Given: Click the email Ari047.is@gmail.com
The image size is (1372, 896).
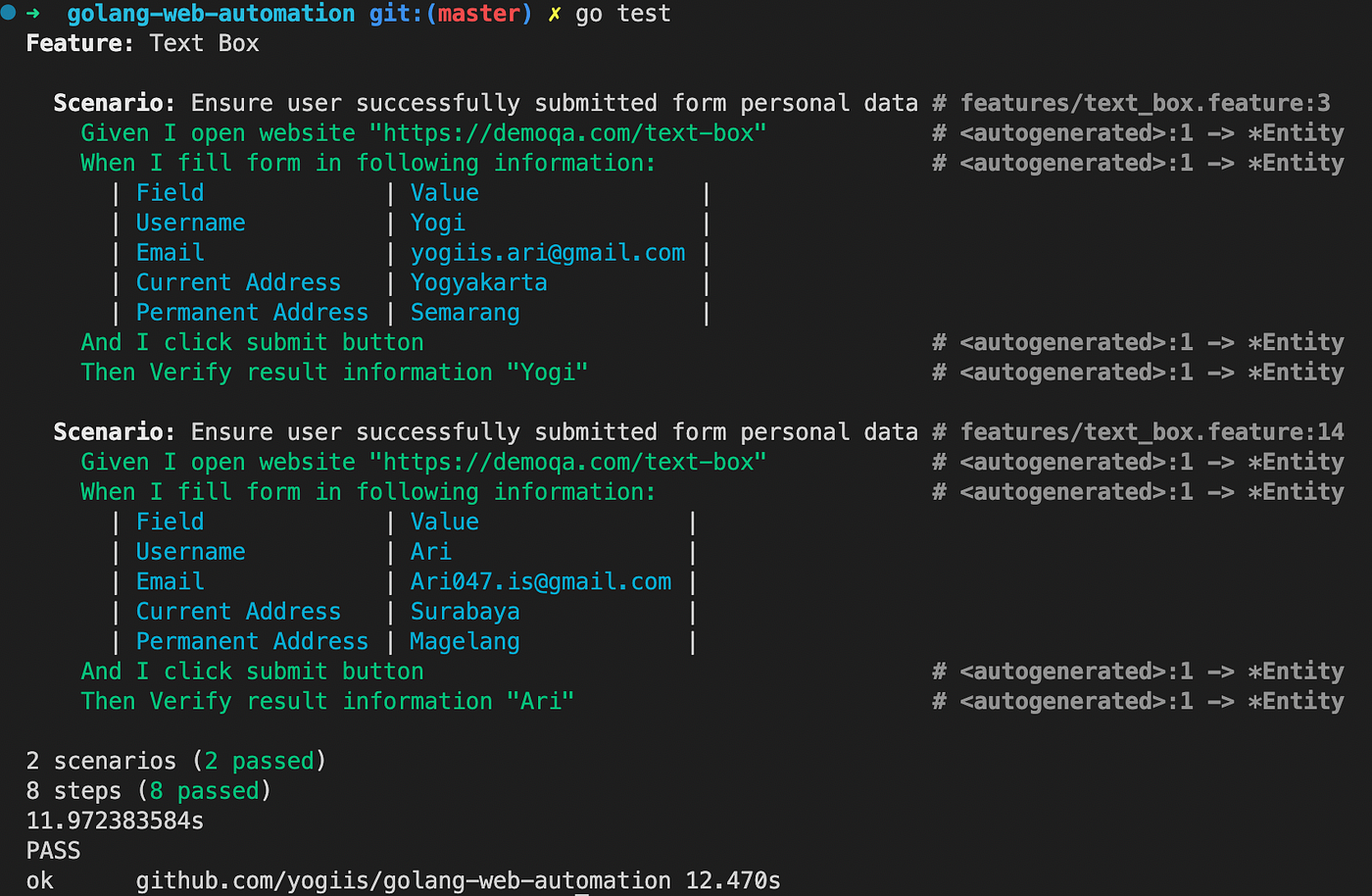Looking at the screenshot, I should click(x=541, y=582).
